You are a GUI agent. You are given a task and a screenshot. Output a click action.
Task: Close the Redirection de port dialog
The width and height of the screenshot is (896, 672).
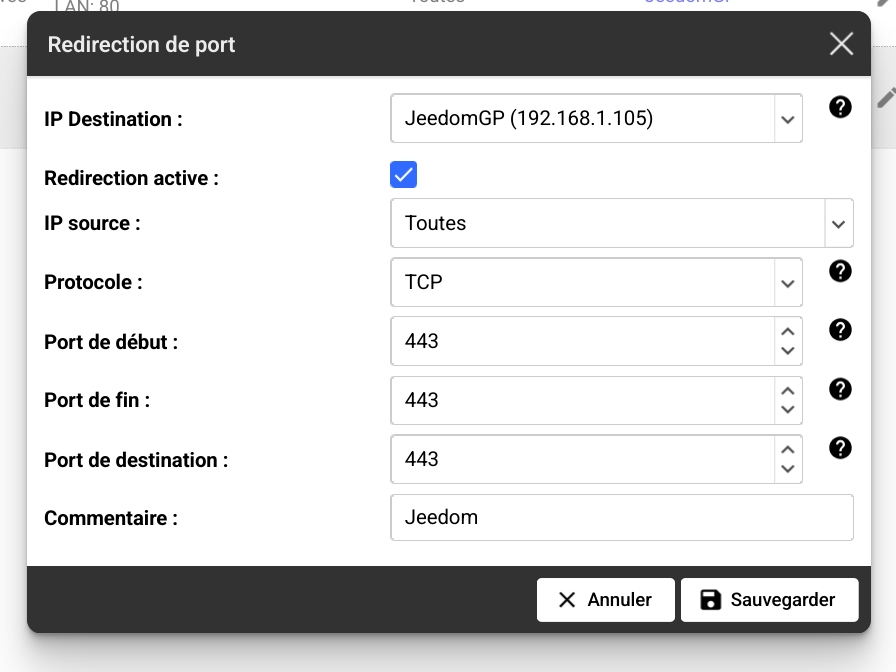[x=841, y=44]
